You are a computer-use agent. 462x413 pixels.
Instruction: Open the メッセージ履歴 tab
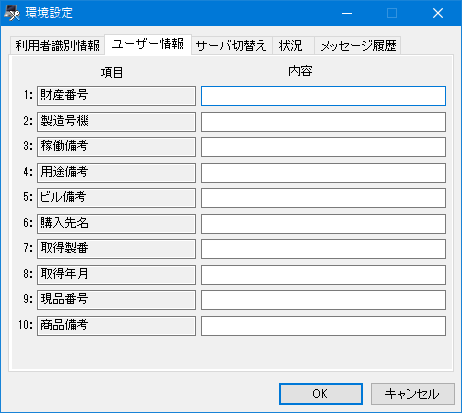coord(358,45)
